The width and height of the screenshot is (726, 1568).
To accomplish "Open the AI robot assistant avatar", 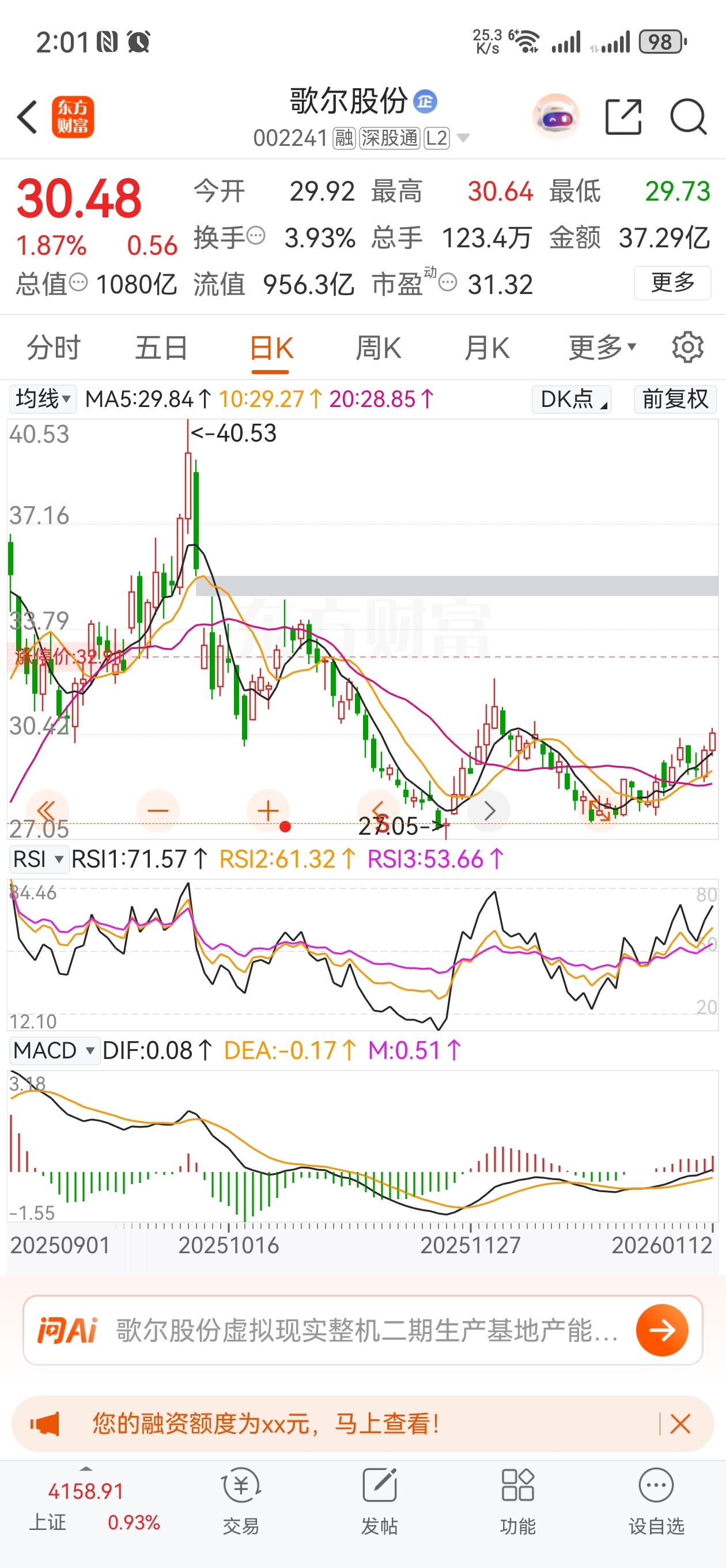I will coord(555,116).
